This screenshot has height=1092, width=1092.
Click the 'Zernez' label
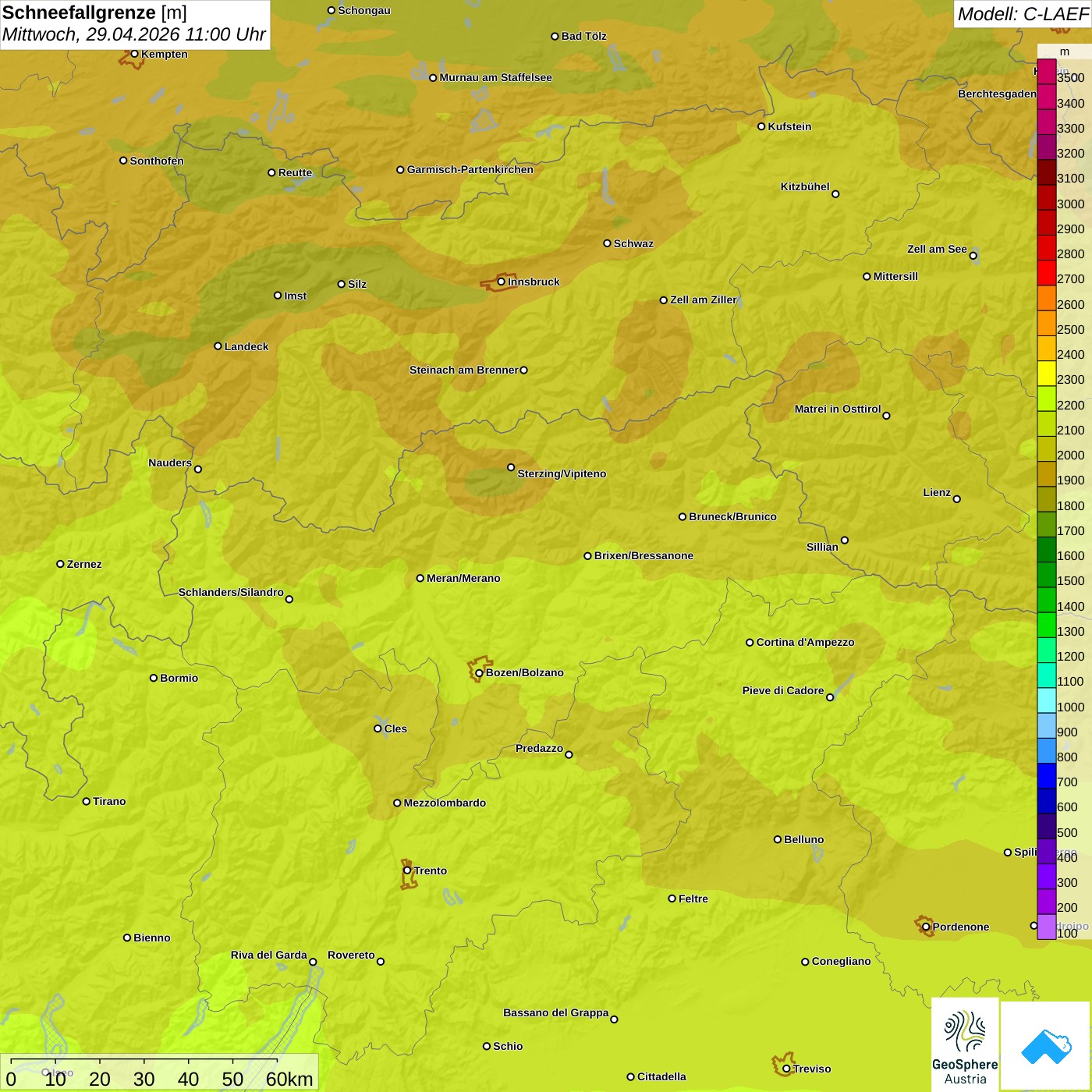click(x=84, y=564)
